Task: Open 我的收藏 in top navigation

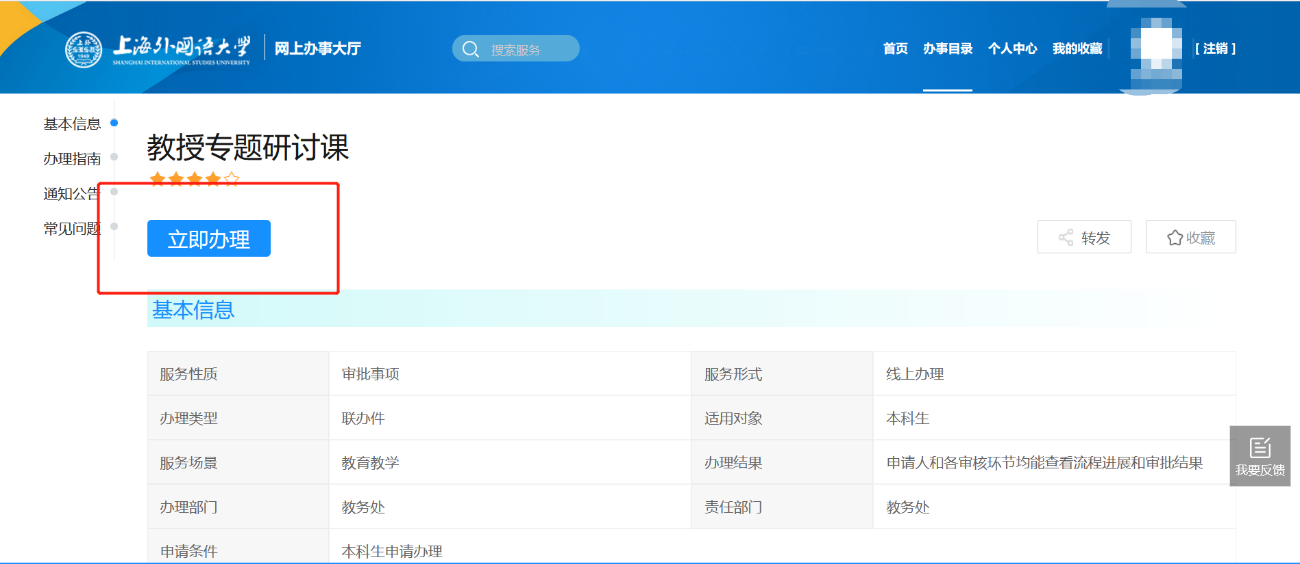Action: (x=1077, y=49)
